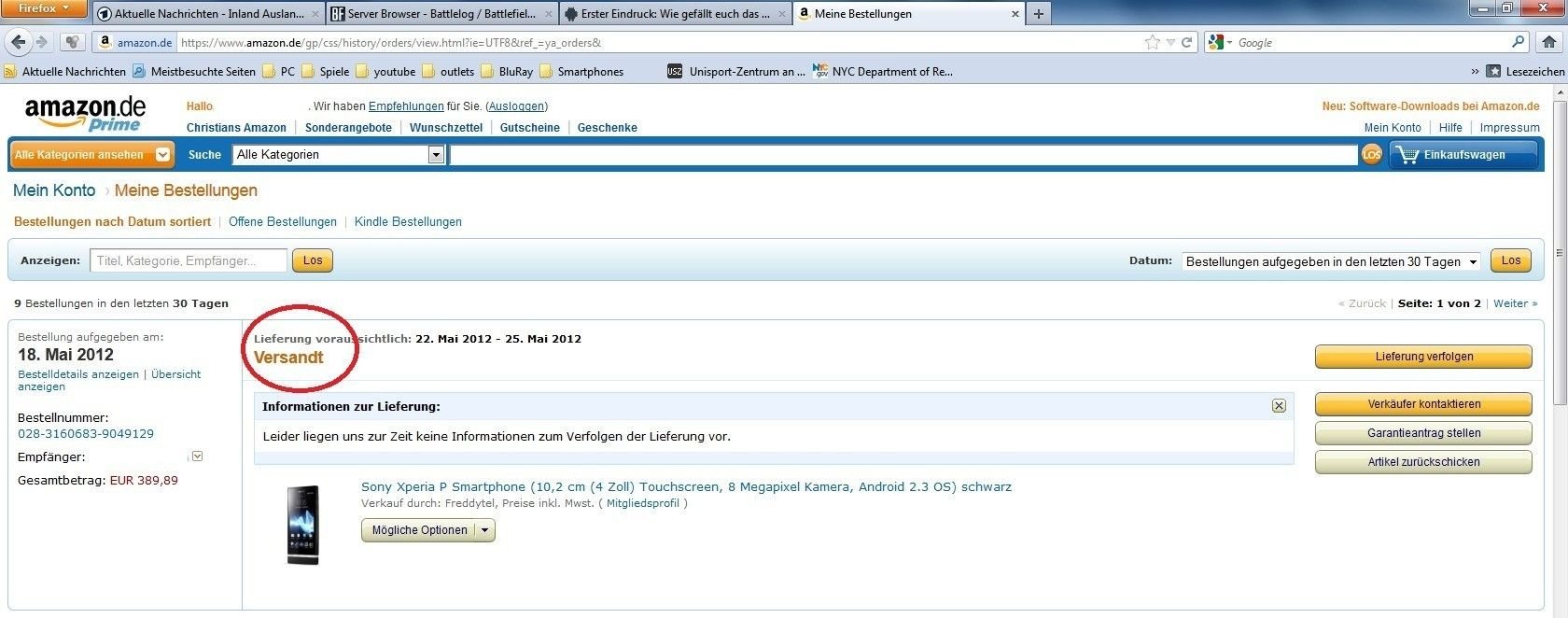
Task: Click Verkäufer kontaktieren button
Action: pos(1423,404)
